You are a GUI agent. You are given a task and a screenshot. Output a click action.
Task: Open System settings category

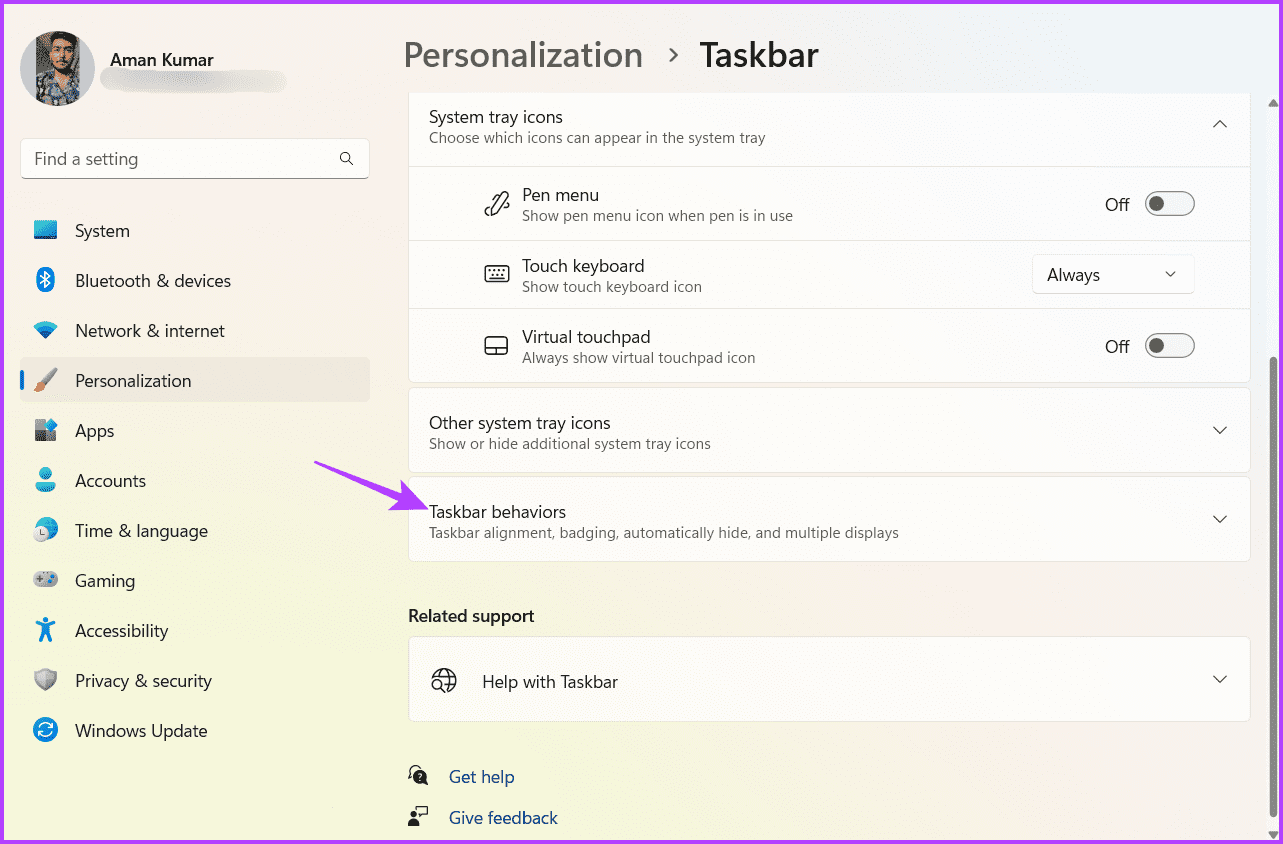(x=195, y=231)
